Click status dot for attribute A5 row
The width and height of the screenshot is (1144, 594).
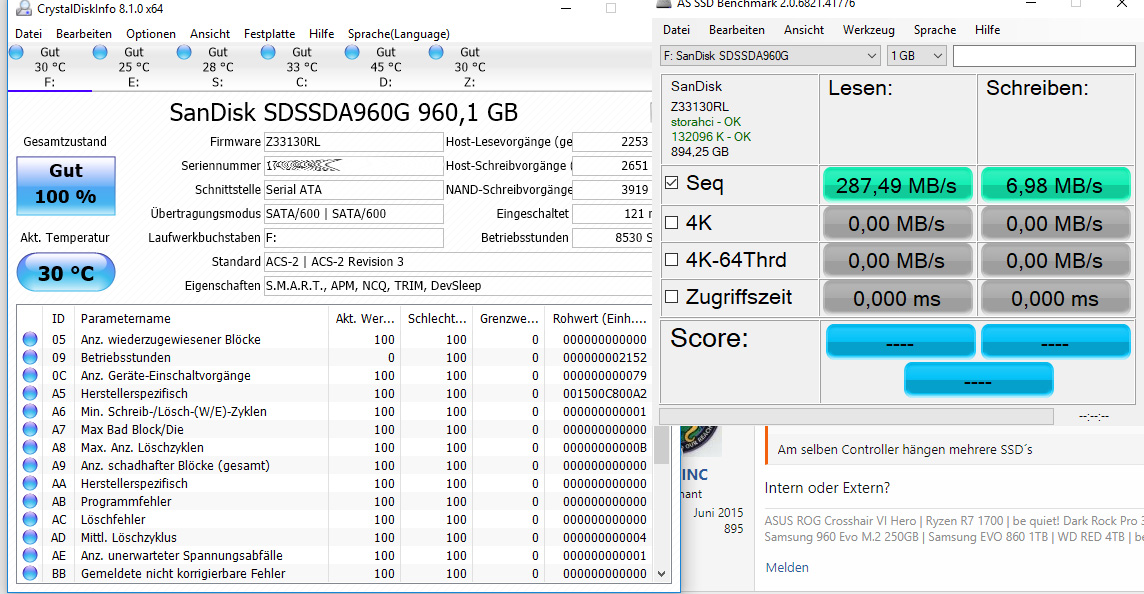[x=30, y=393]
